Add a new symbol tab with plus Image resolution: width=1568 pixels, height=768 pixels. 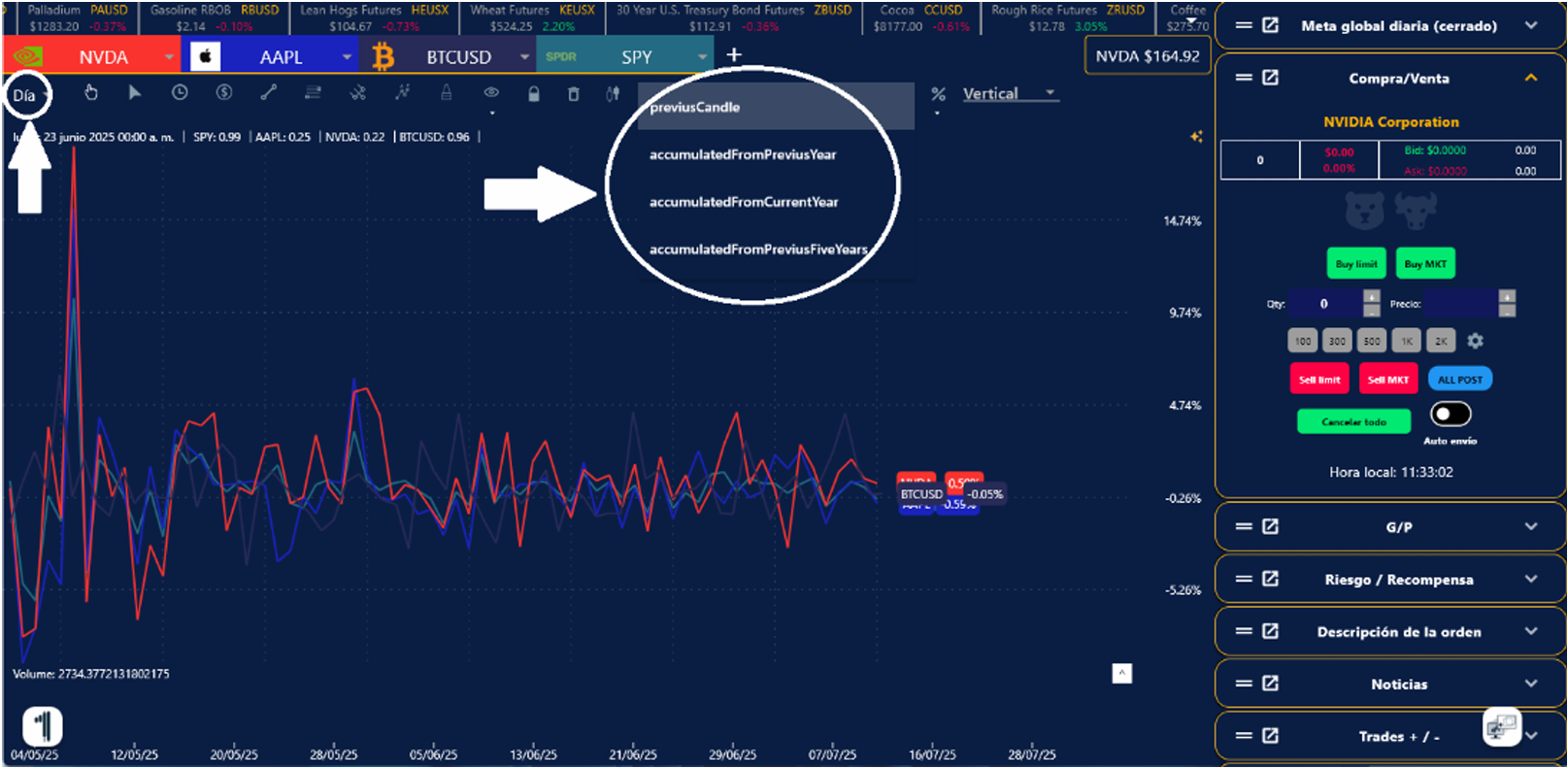point(734,55)
